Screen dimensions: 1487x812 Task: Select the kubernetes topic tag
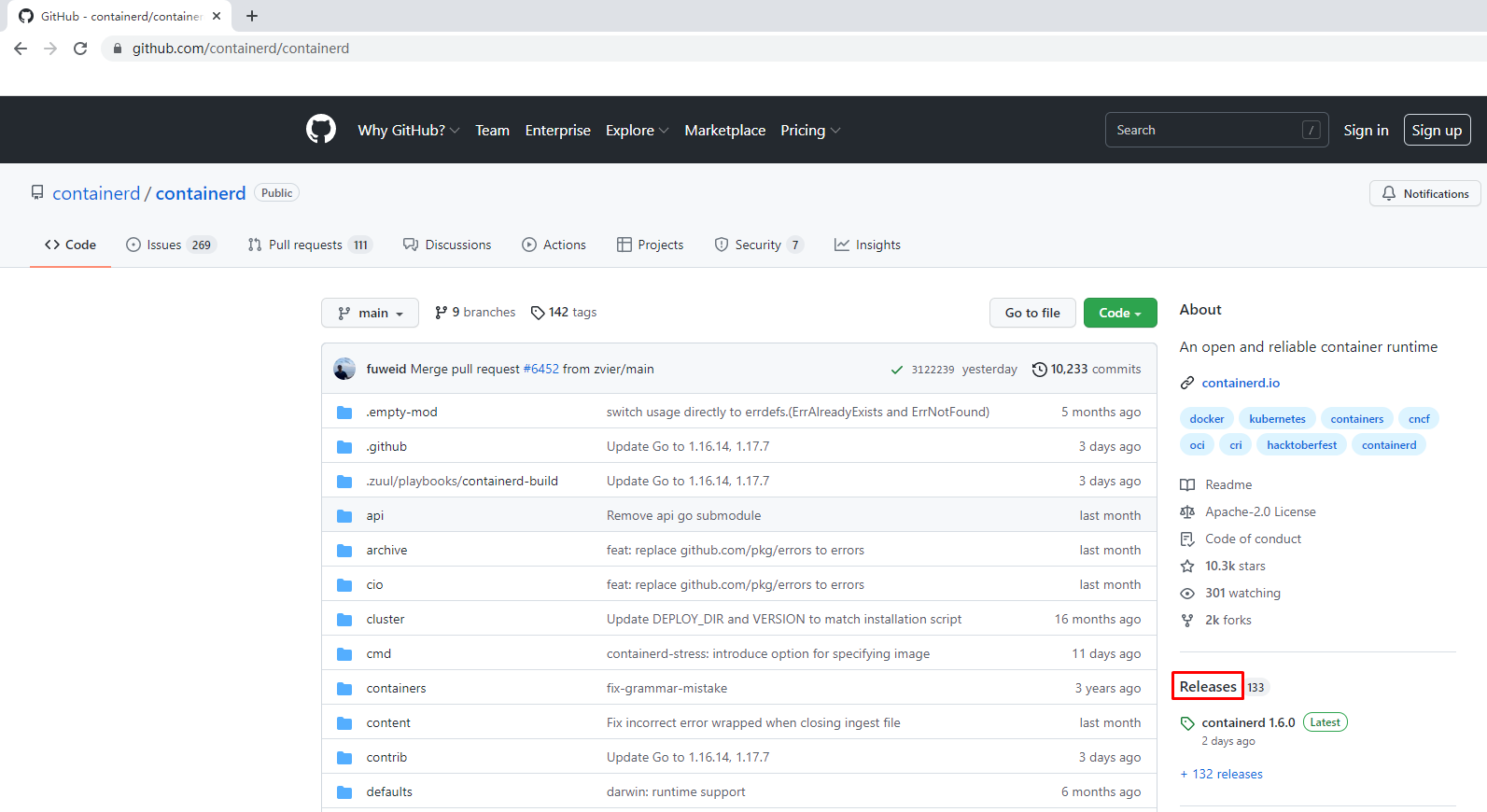[x=1277, y=419]
